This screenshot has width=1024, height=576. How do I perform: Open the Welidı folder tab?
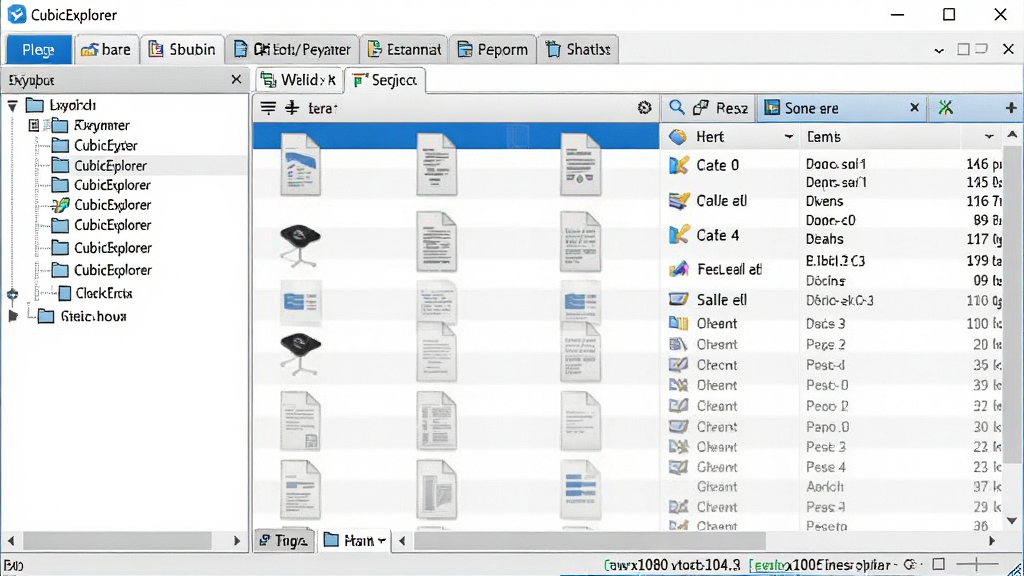click(x=298, y=80)
